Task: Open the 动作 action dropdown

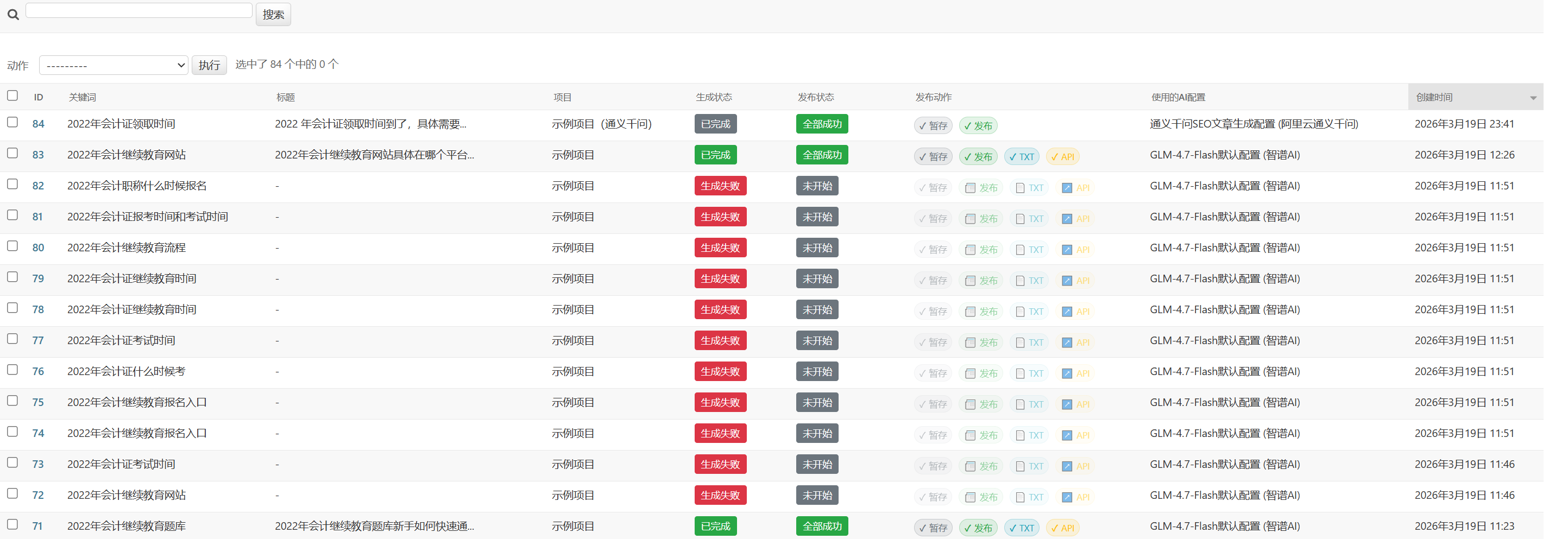Action: point(113,65)
